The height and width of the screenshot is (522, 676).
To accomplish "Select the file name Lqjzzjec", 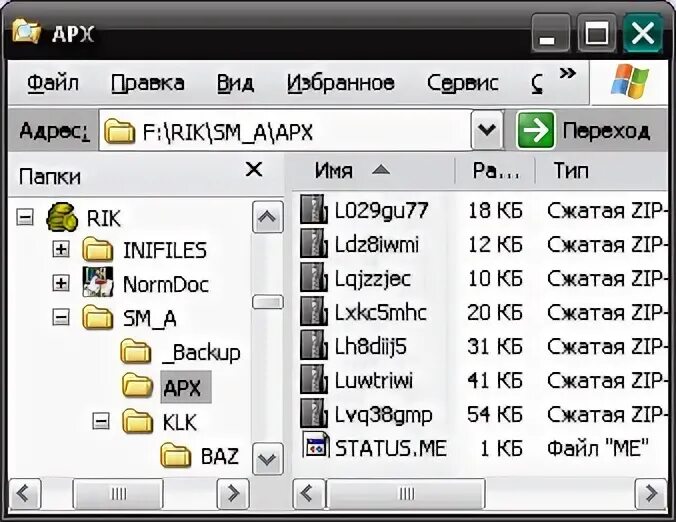I will click(373, 279).
